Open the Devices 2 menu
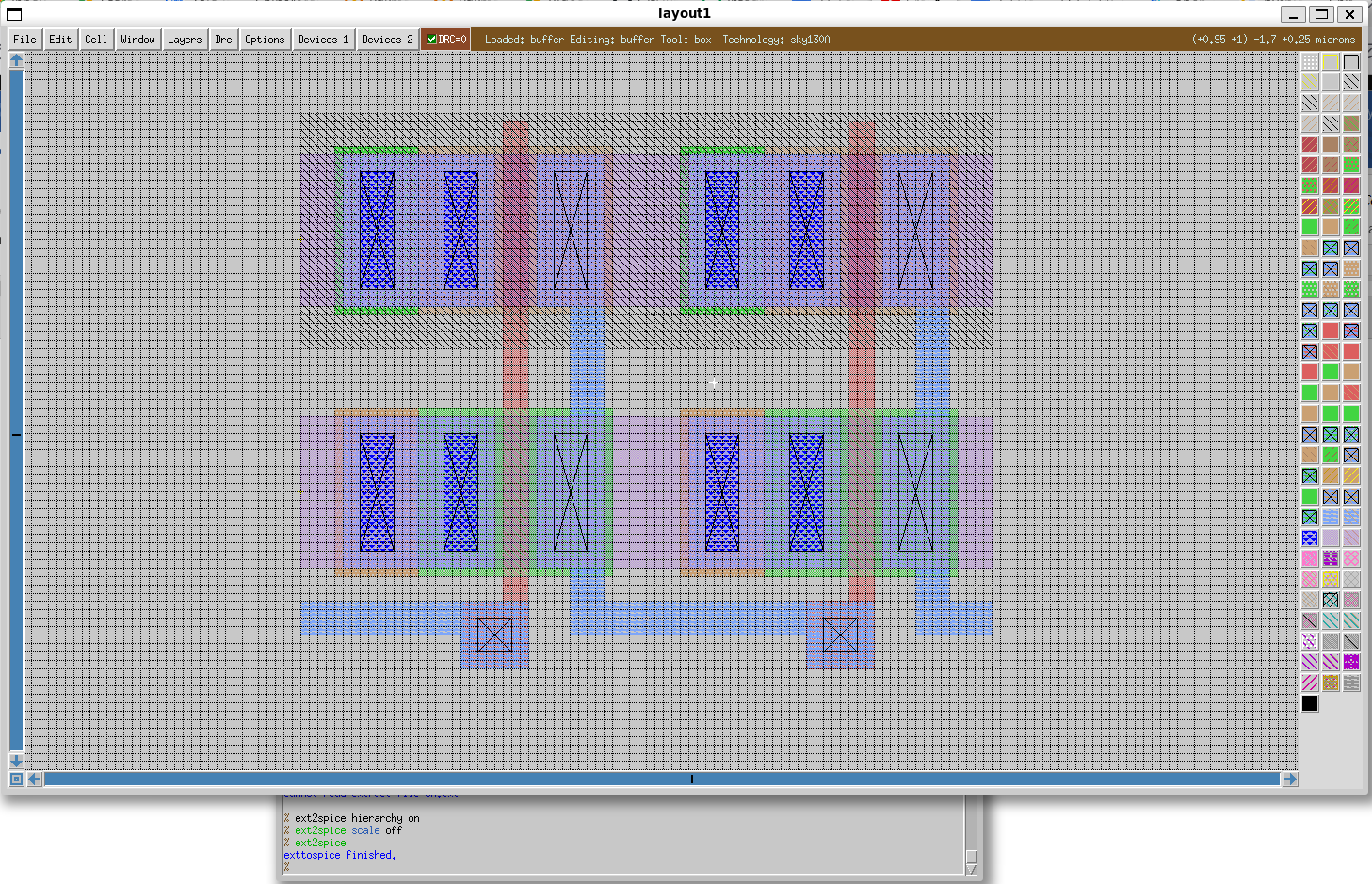The image size is (1372, 884). tap(387, 40)
